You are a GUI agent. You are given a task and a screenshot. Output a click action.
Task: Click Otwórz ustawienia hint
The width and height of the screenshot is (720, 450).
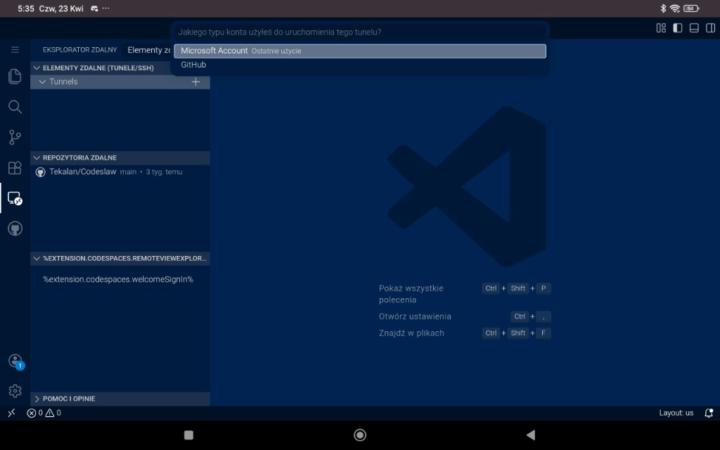click(x=415, y=316)
